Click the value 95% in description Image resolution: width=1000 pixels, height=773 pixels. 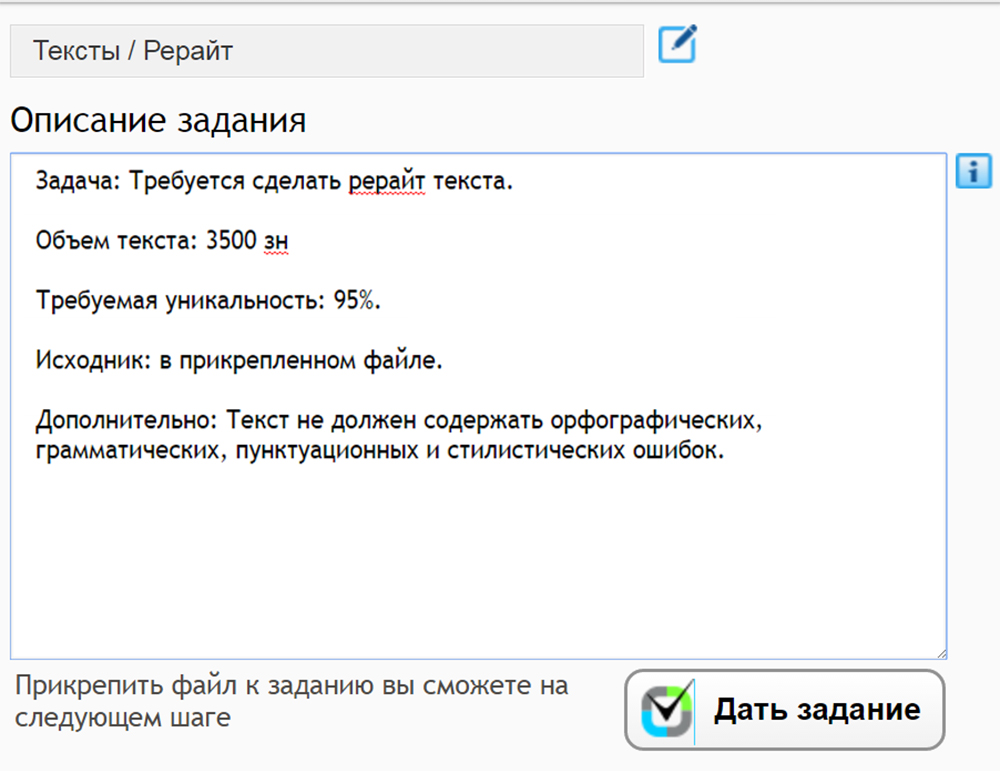point(357,300)
